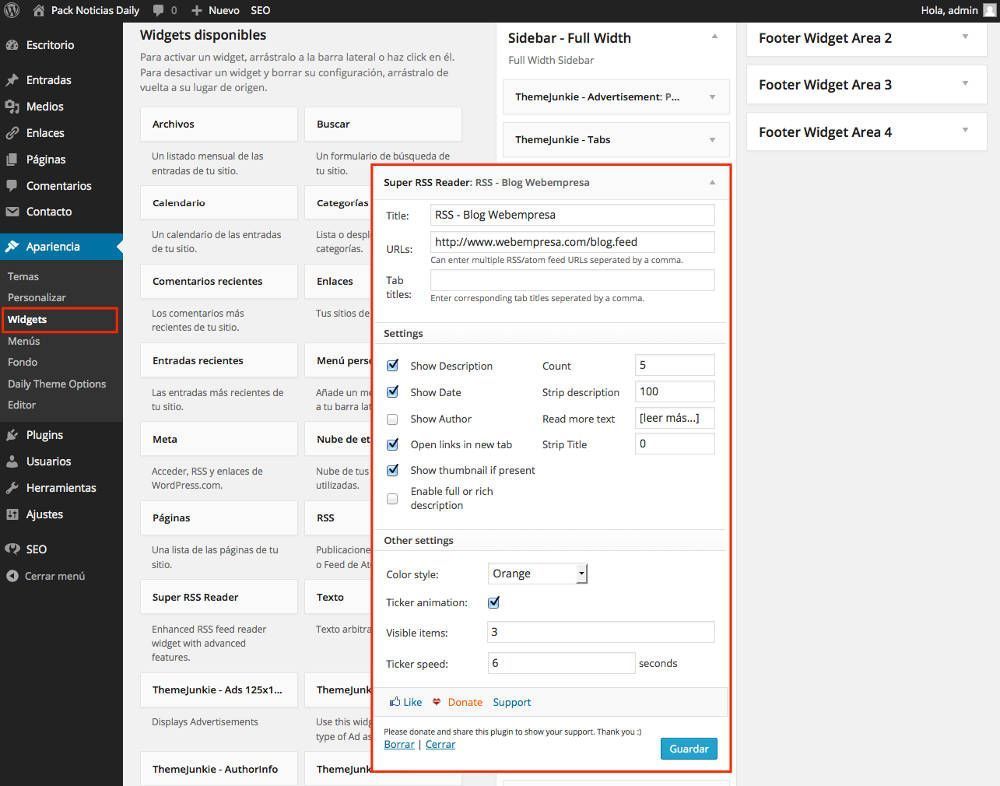
Task: Click the Read more text field
Action: tap(675, 418)
